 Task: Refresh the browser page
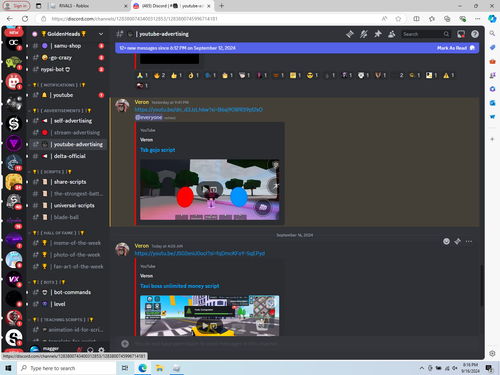click(x=25, y=19)
